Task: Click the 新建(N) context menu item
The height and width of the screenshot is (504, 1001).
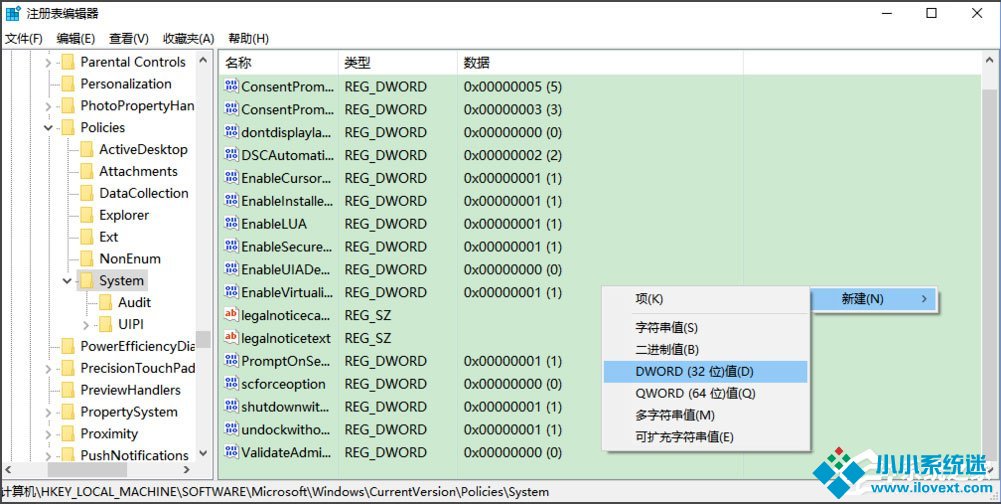Action: point(874,299)
